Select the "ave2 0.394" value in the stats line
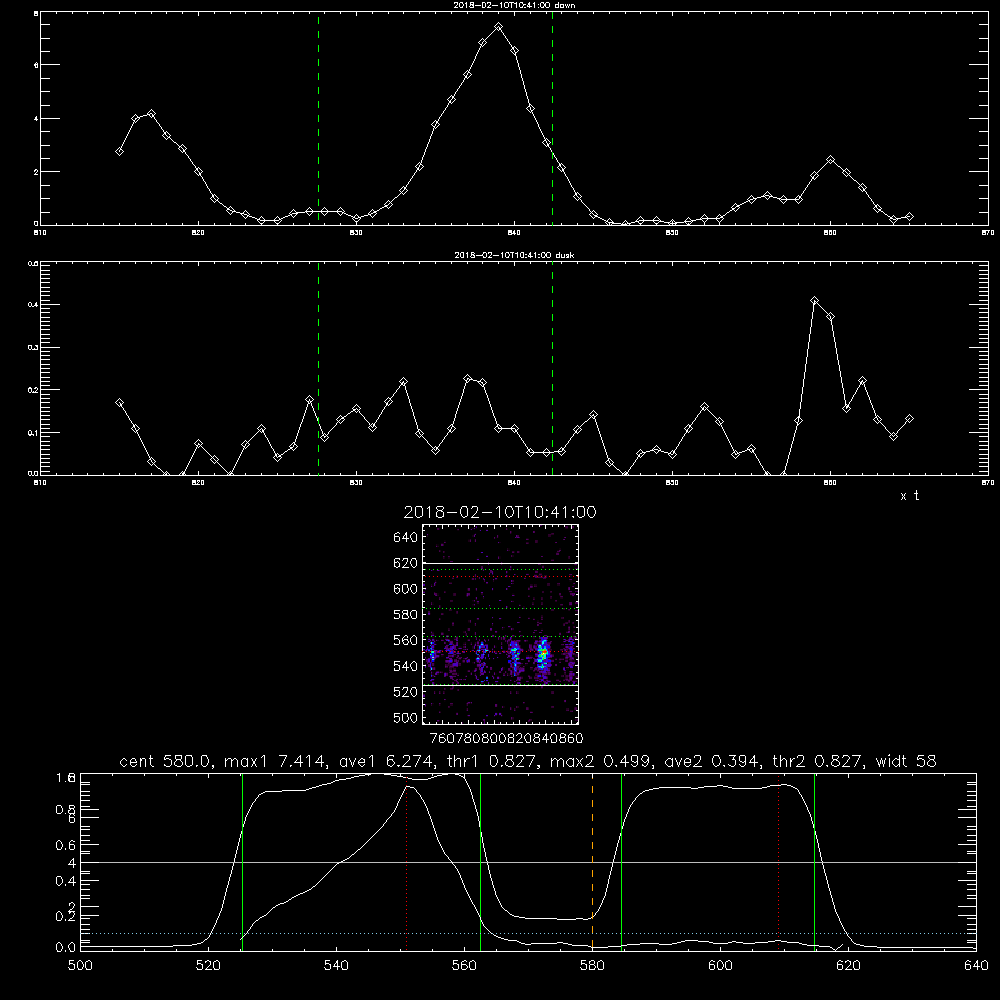 712,761
